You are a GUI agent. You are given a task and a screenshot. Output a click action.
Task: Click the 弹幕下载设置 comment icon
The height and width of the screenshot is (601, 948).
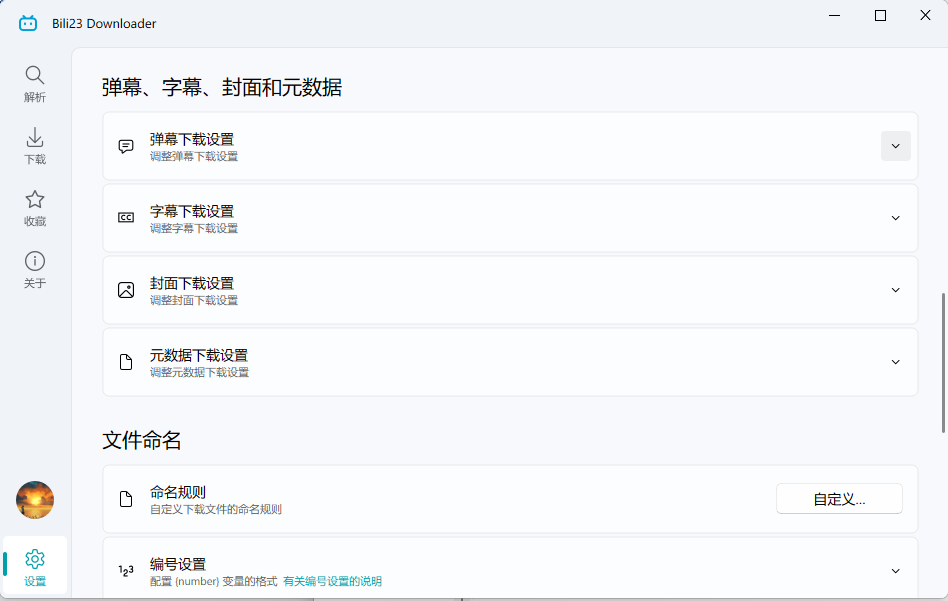tap(126, 146)
